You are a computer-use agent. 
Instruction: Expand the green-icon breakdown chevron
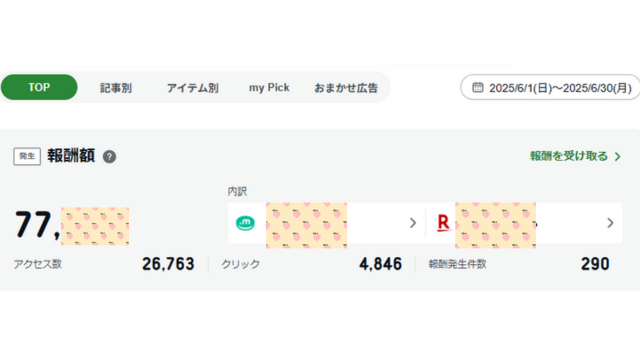413,223
